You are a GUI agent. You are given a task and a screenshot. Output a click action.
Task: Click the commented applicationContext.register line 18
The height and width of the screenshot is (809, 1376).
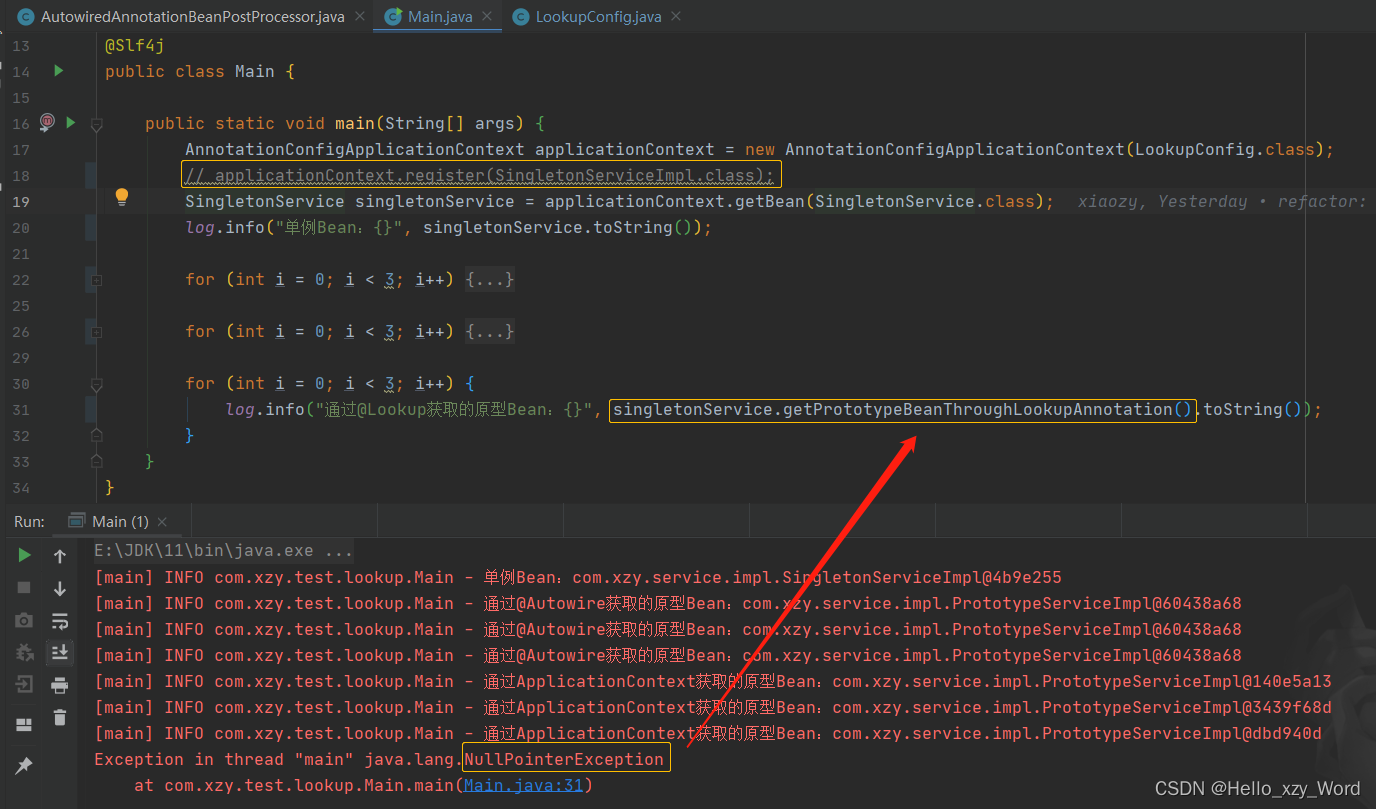pyautogui.click(x=480, y=176)
